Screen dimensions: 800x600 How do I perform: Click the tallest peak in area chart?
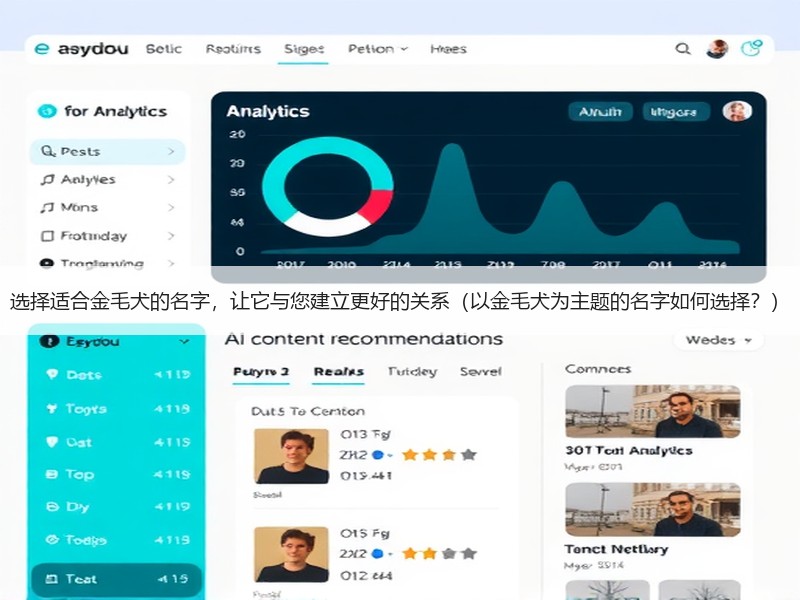click(452, 149)
